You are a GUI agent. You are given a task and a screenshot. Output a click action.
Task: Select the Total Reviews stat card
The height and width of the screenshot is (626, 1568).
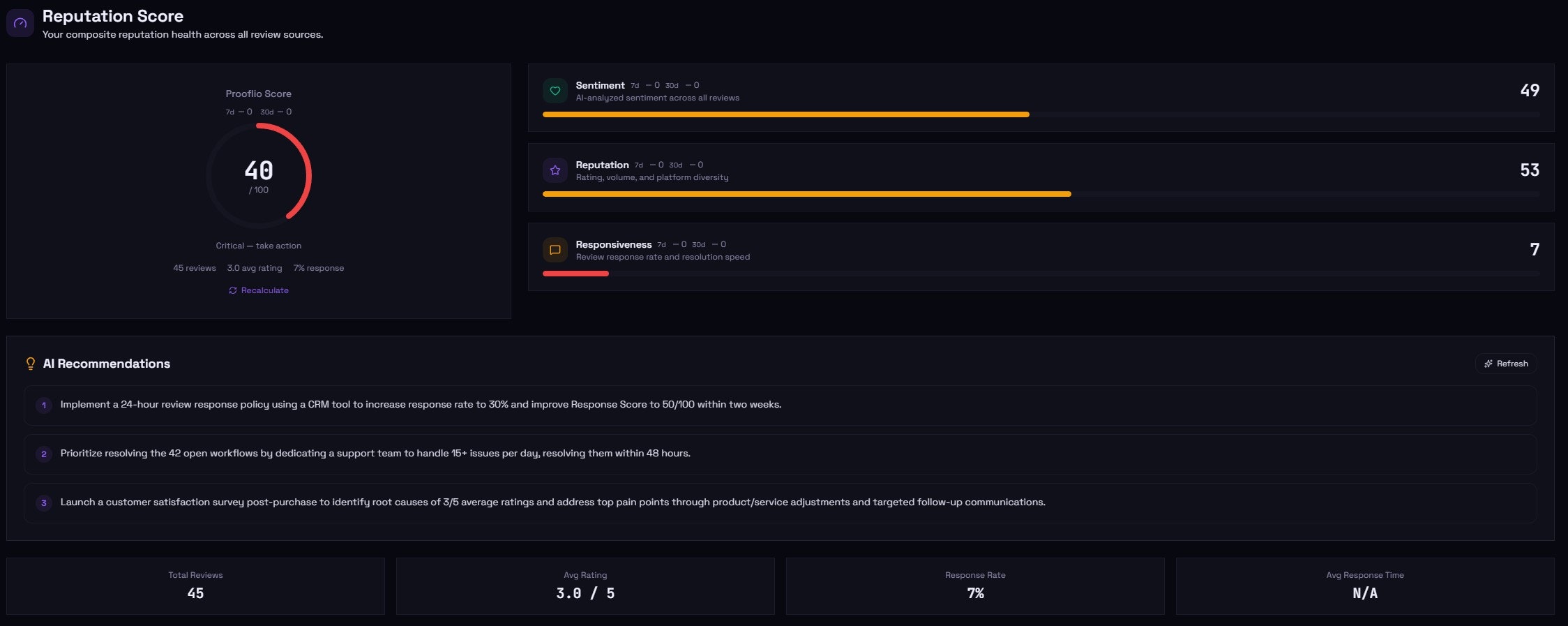196,586
